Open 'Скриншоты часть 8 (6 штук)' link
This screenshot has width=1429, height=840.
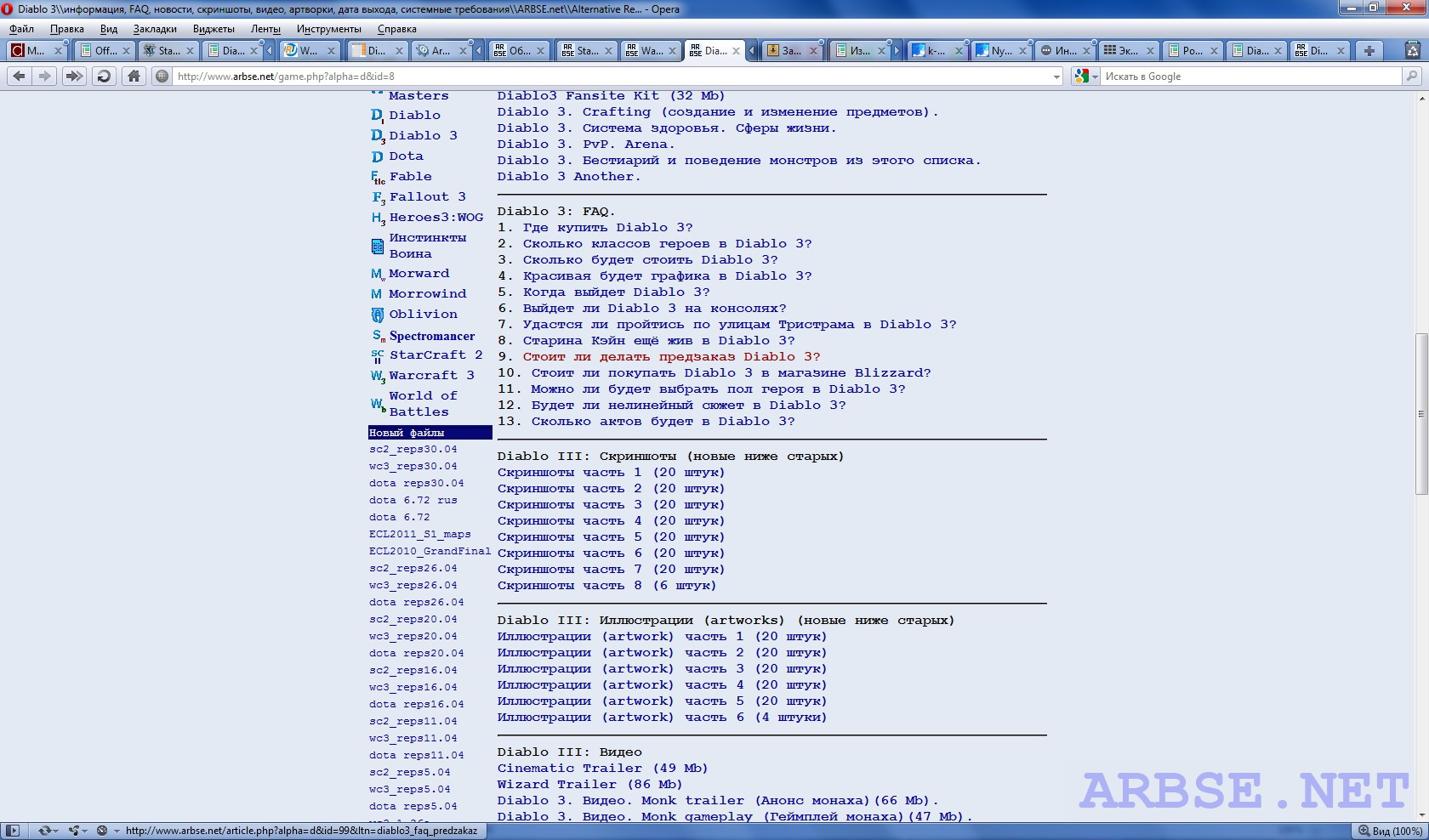pos(607,586)
